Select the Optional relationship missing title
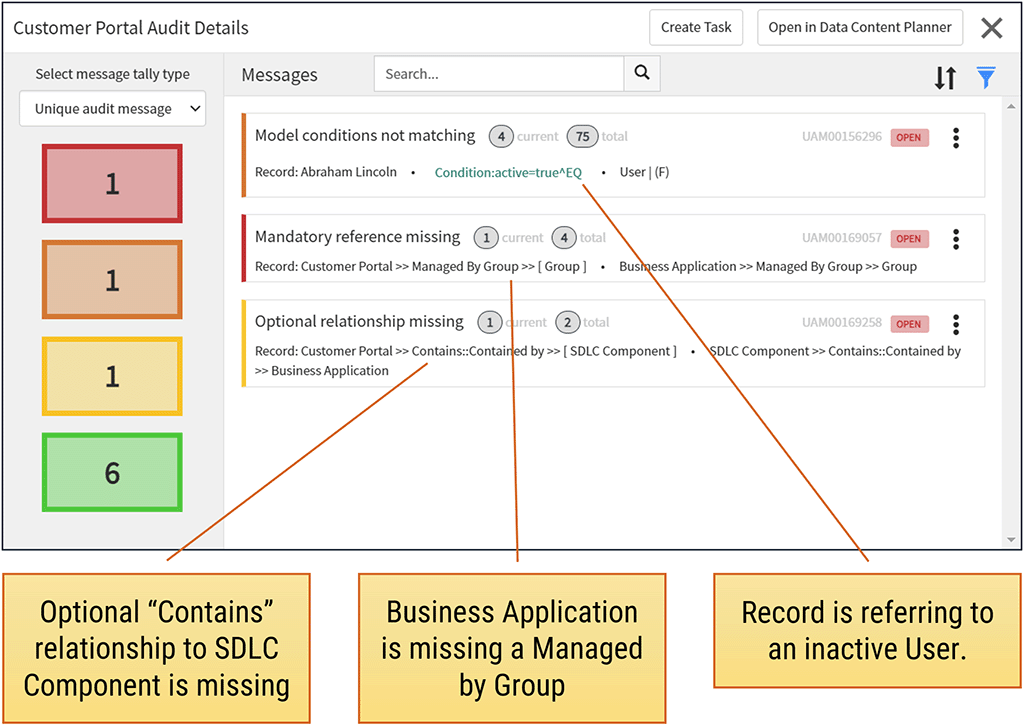 359,322
